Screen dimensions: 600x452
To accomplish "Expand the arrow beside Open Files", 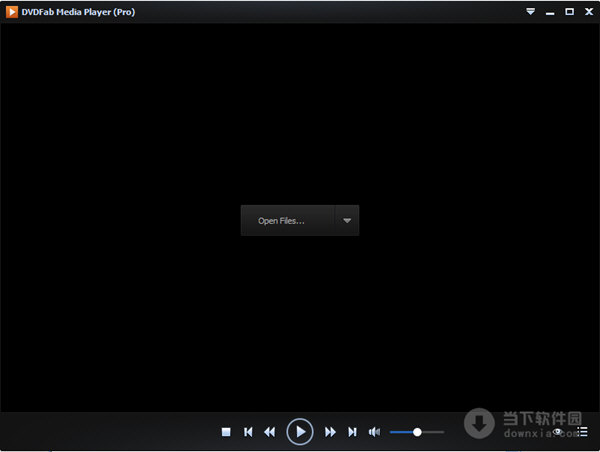I will (x=347, y=220).
